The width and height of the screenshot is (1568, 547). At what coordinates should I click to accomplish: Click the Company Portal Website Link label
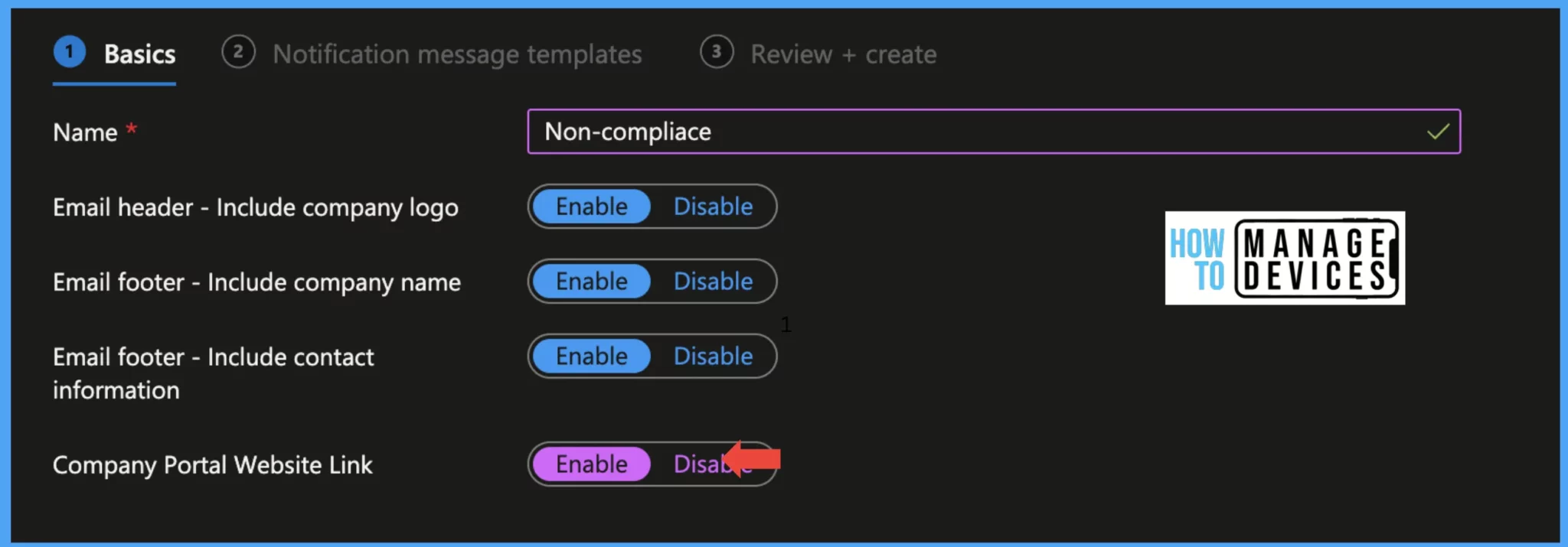click(x=212, y=465)
